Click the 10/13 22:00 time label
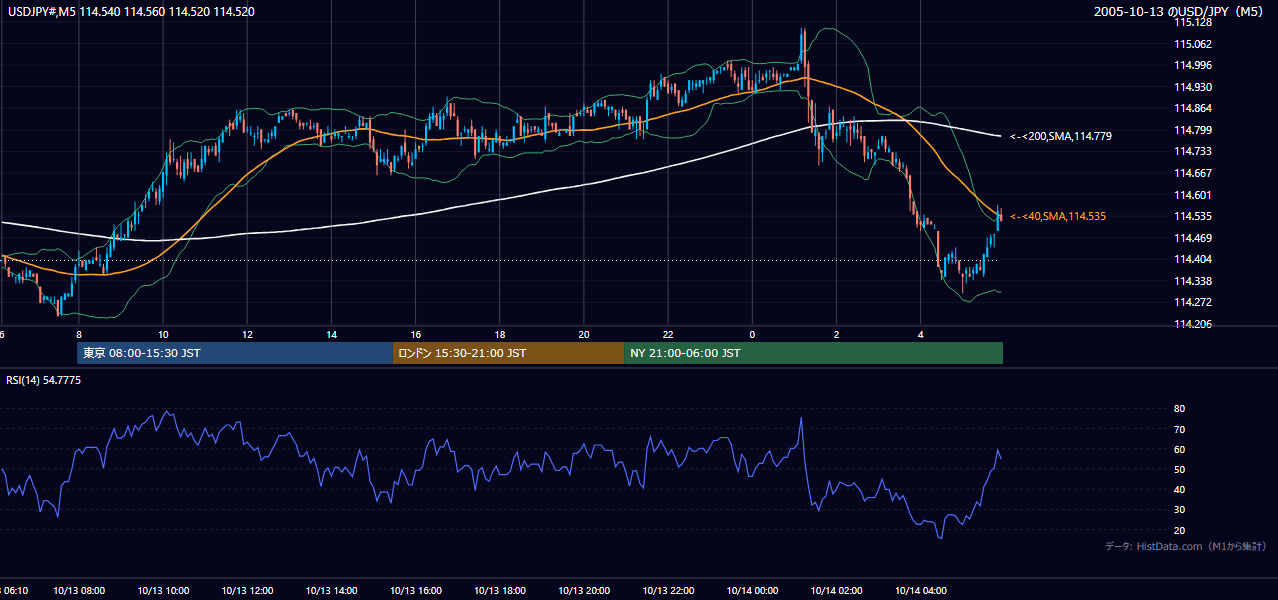 [x=668, y=591]
